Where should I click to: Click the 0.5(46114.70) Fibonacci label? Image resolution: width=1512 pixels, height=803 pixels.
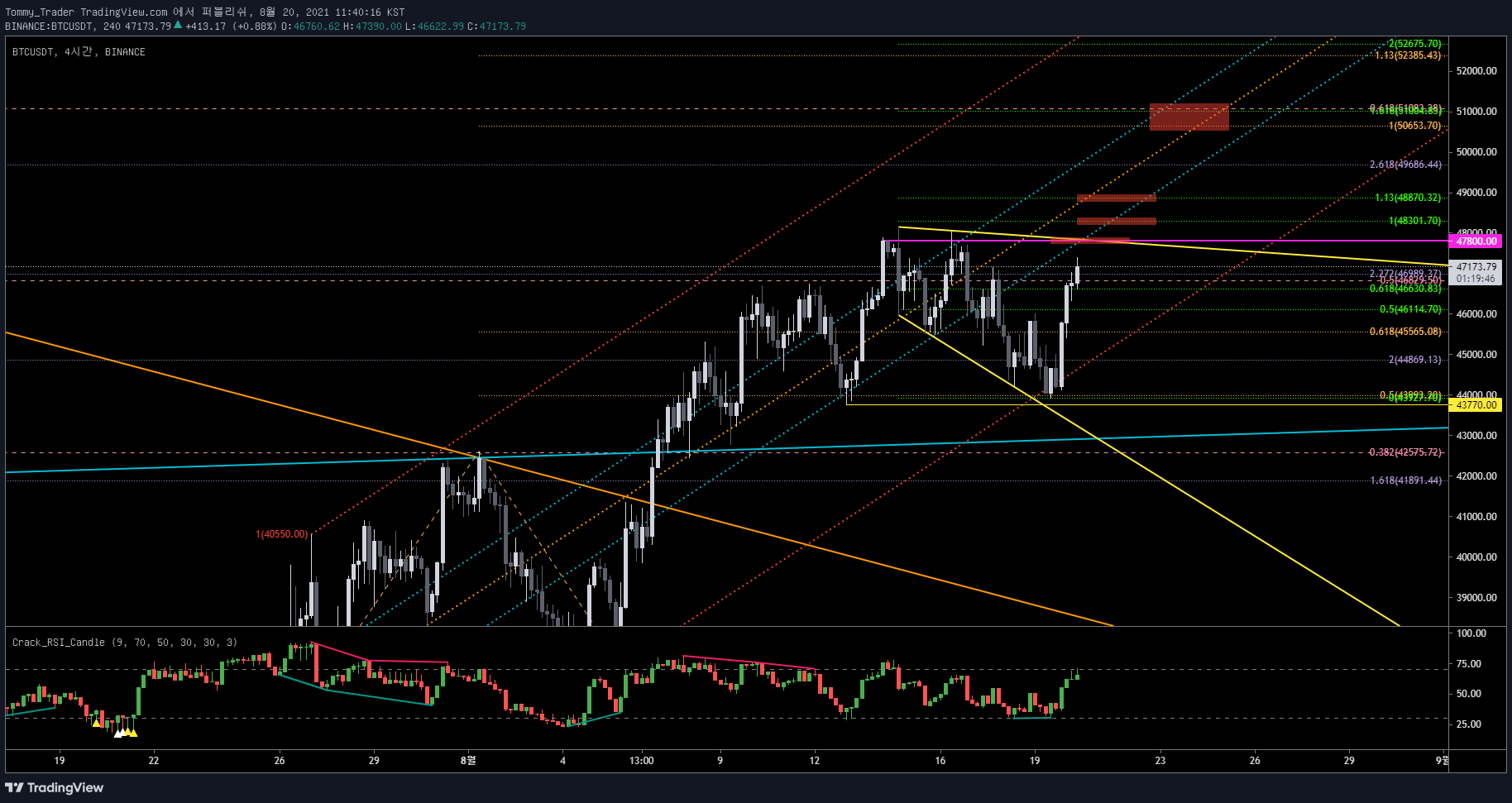[1410, 309]
